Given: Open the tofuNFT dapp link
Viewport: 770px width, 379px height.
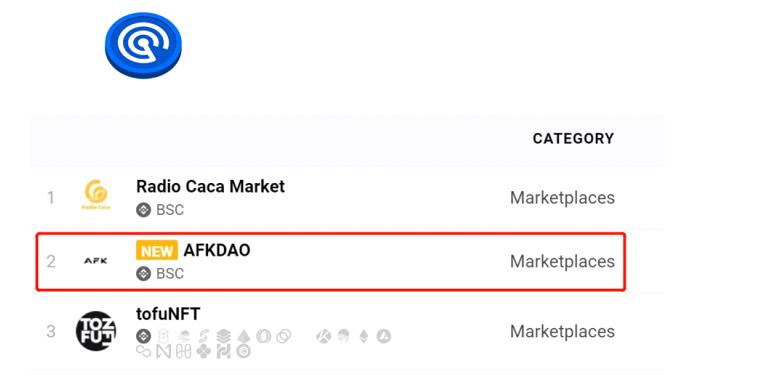Looking at the screenshot, I should 168,314.
